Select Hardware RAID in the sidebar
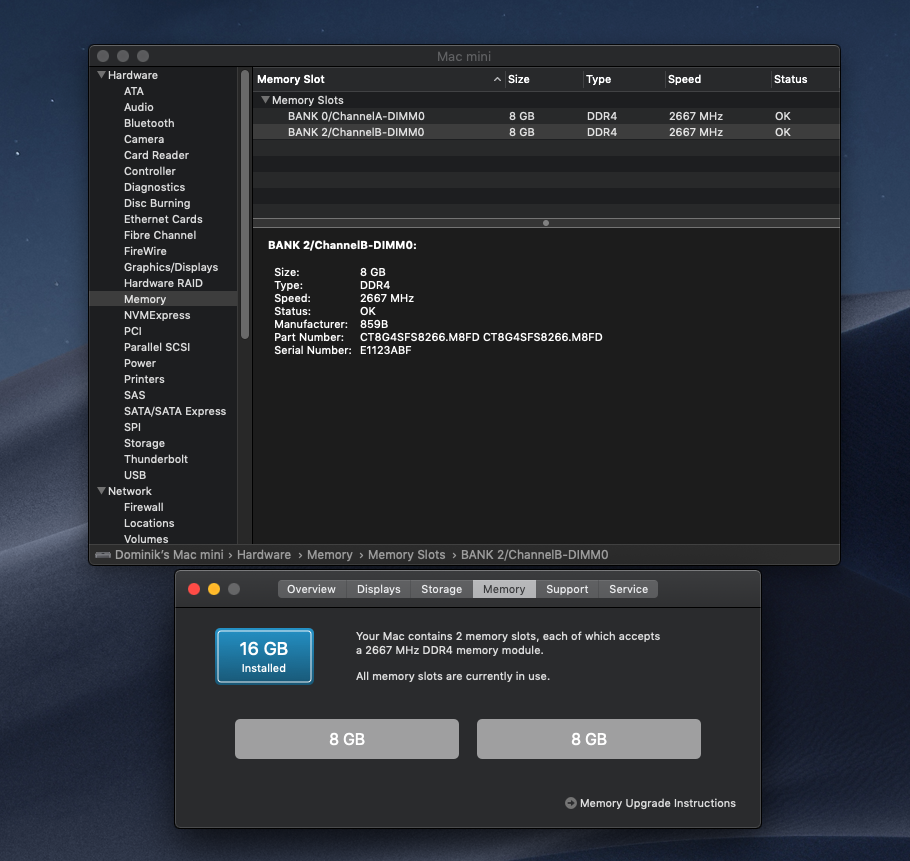The height and width of the screenshot is (861, 910). (x=163, y=283)
